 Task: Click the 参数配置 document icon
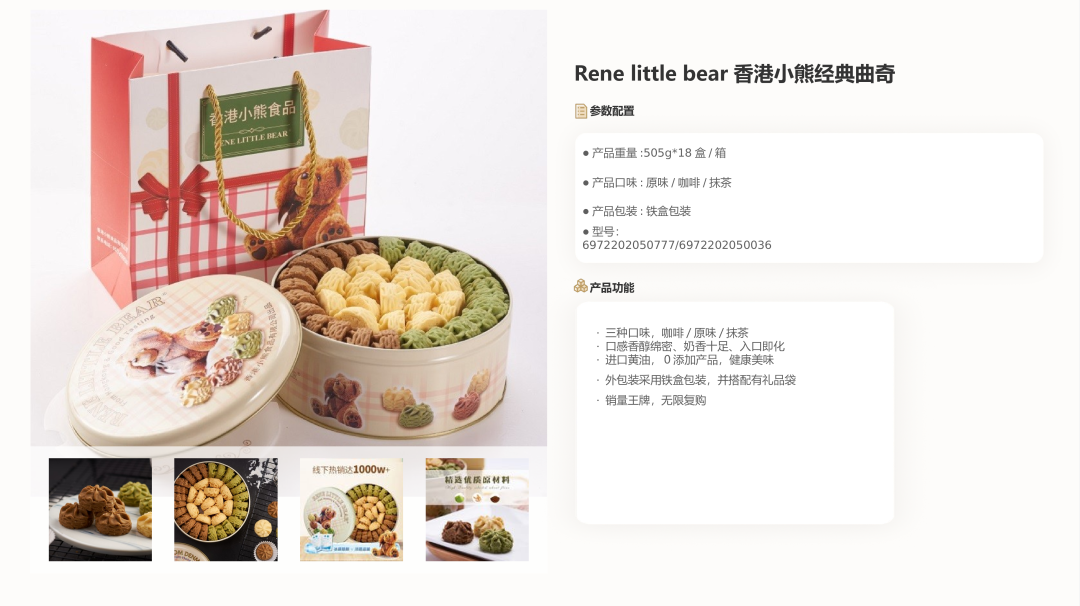coord(581,111)
